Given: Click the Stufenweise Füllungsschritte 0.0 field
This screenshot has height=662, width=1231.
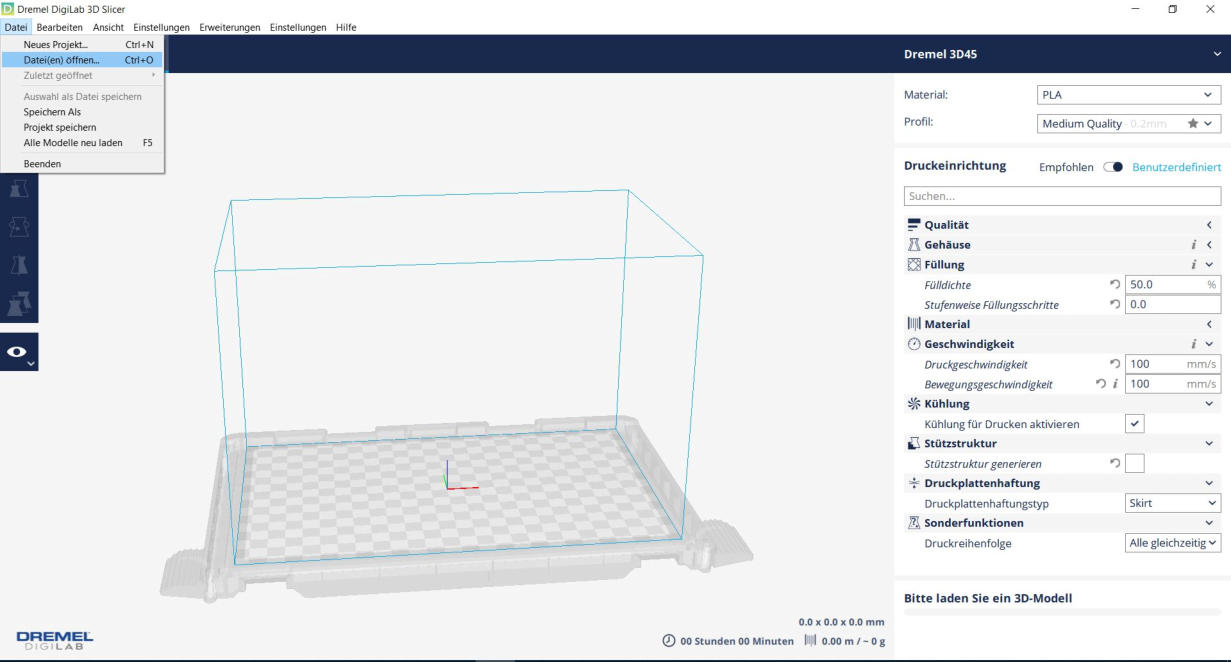Looking at the screenshot, I should coord(1173,305).
